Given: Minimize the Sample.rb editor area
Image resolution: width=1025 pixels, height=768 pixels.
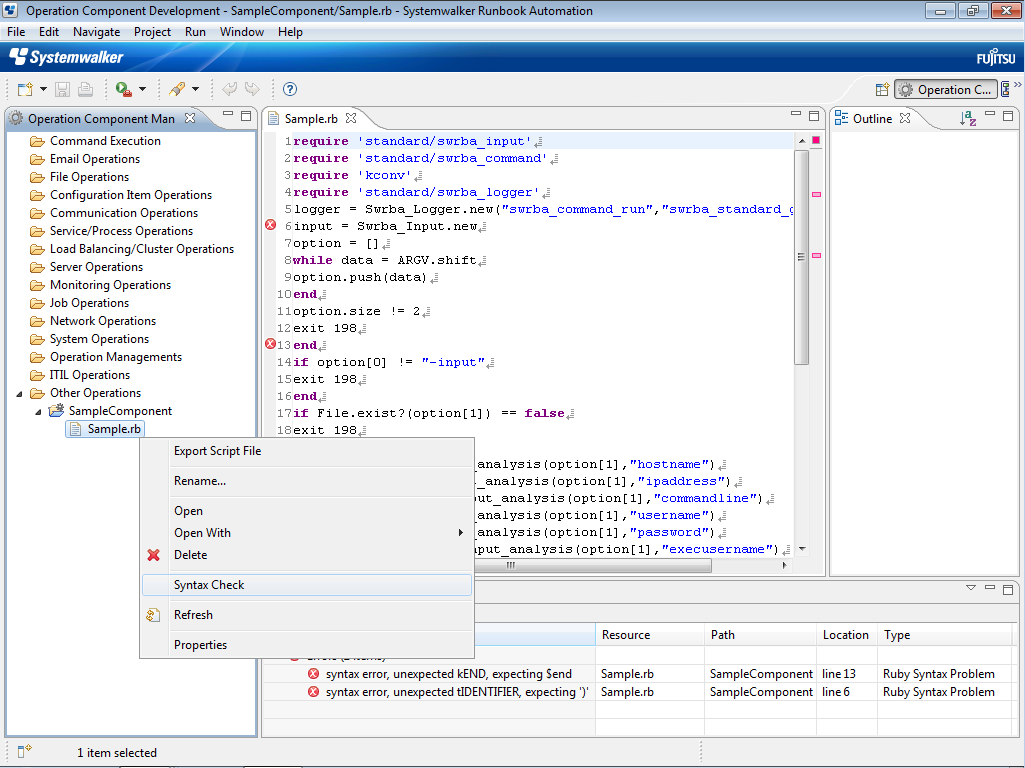Looking at the screenshot, I should point(796,115).
